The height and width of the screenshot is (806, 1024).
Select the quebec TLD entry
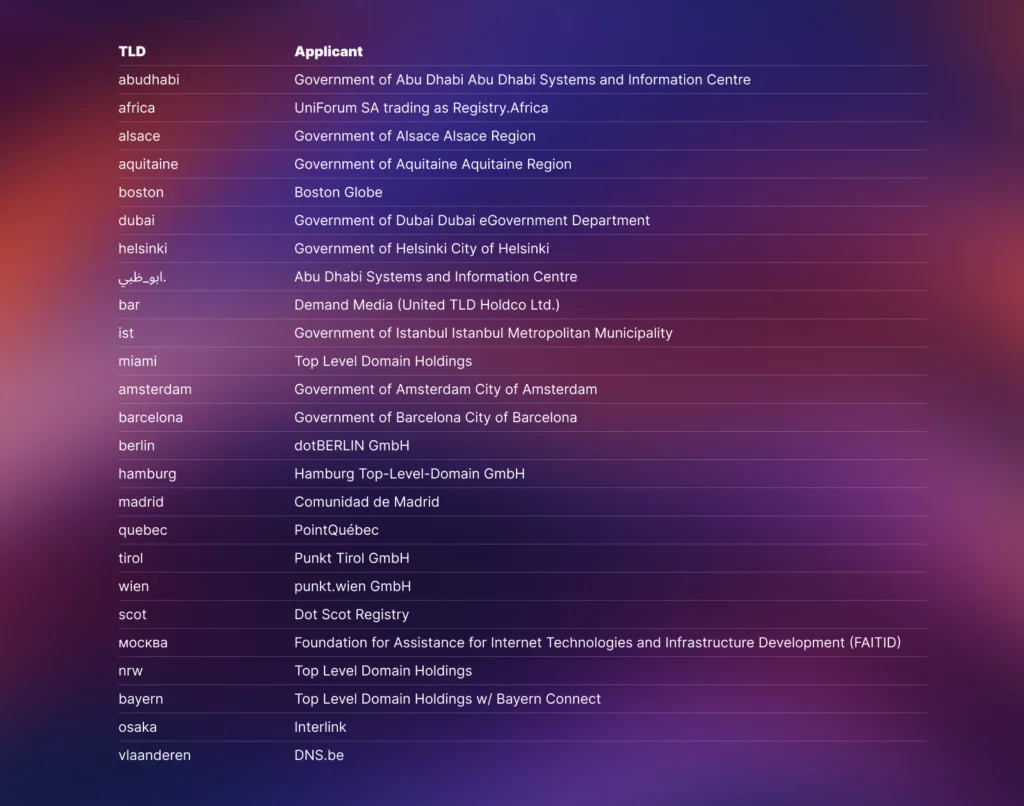click(143, 530)
